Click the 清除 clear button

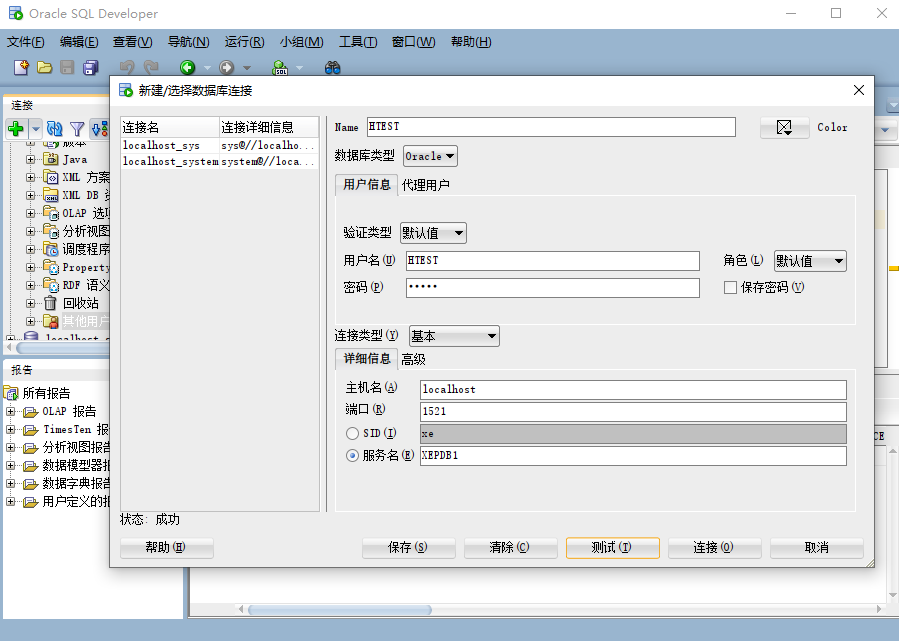[510, 548]
